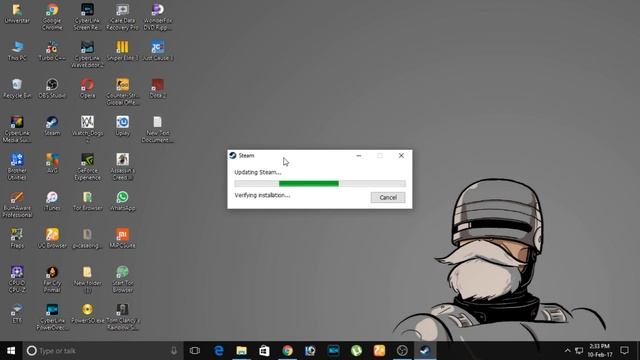640x360 pixels.
Task: Select Start Tor Browser desktop shortcut
Action: click(122, 279)
